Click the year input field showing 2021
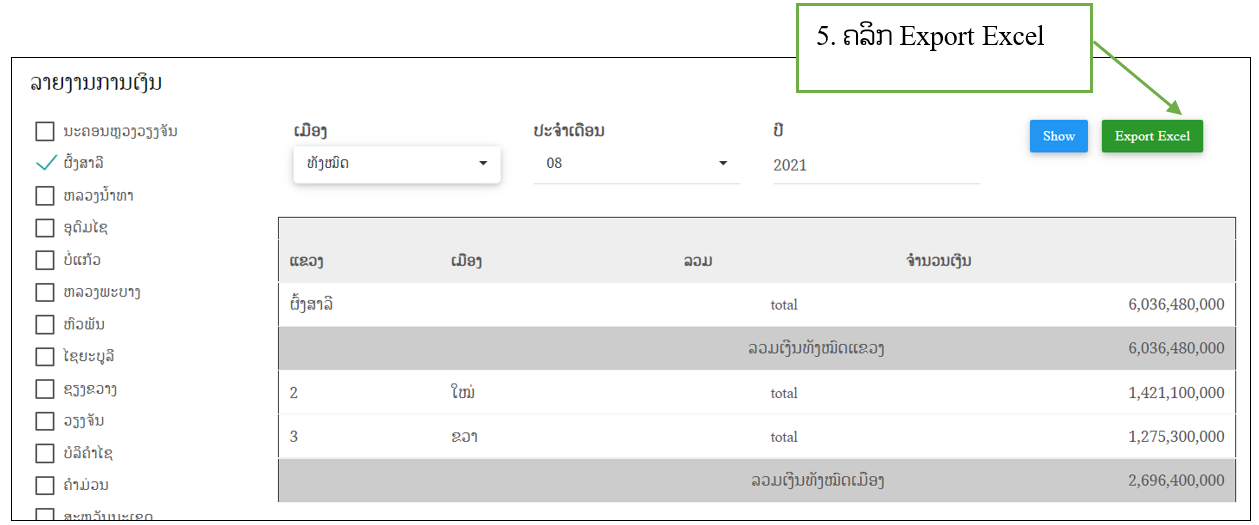The width and height of the screenshot is (1259, 525). pos(876,165)
